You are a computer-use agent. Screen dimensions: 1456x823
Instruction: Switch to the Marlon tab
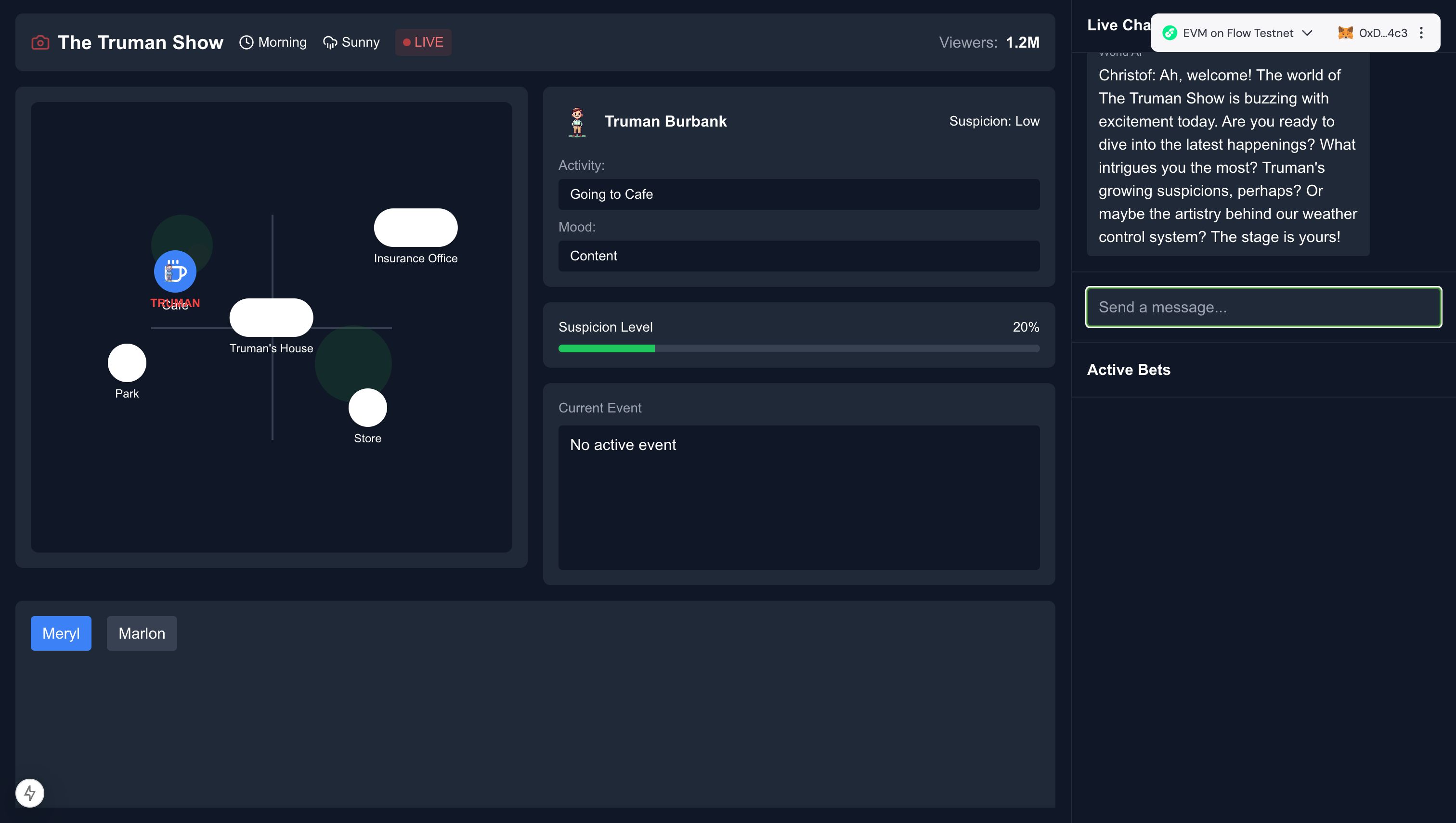click(x=142, y=633)
